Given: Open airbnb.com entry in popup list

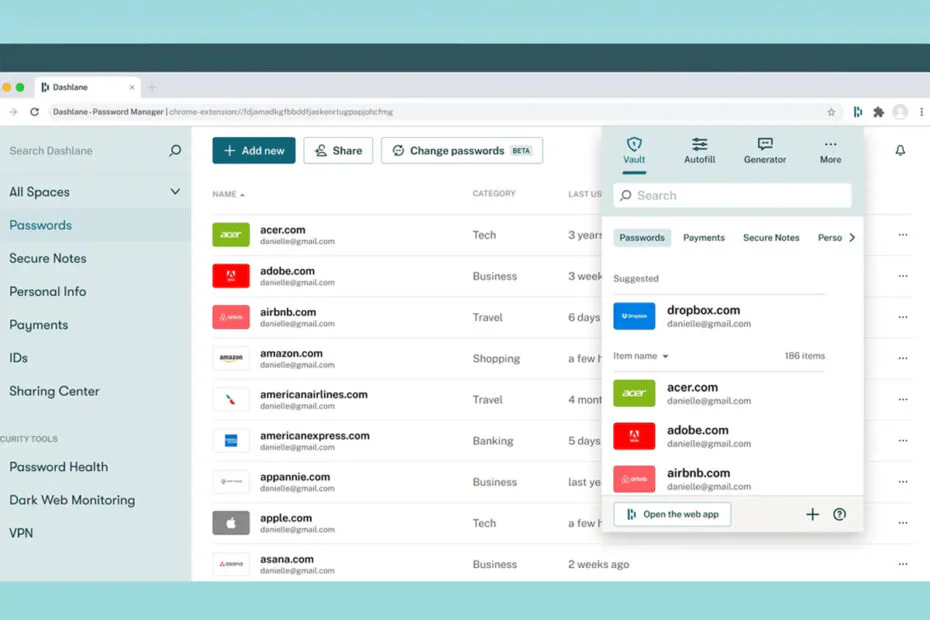Looking at the screenshot, I should click(x=719, y=479).
